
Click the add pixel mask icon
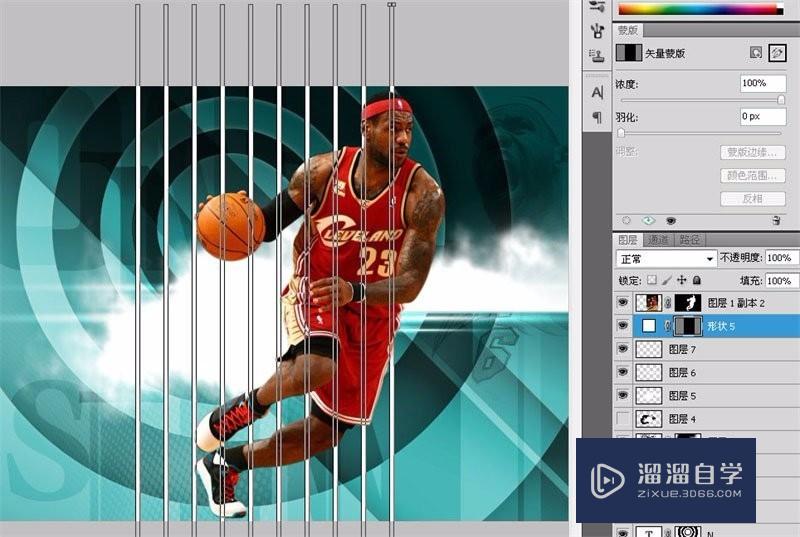[756, 53]
